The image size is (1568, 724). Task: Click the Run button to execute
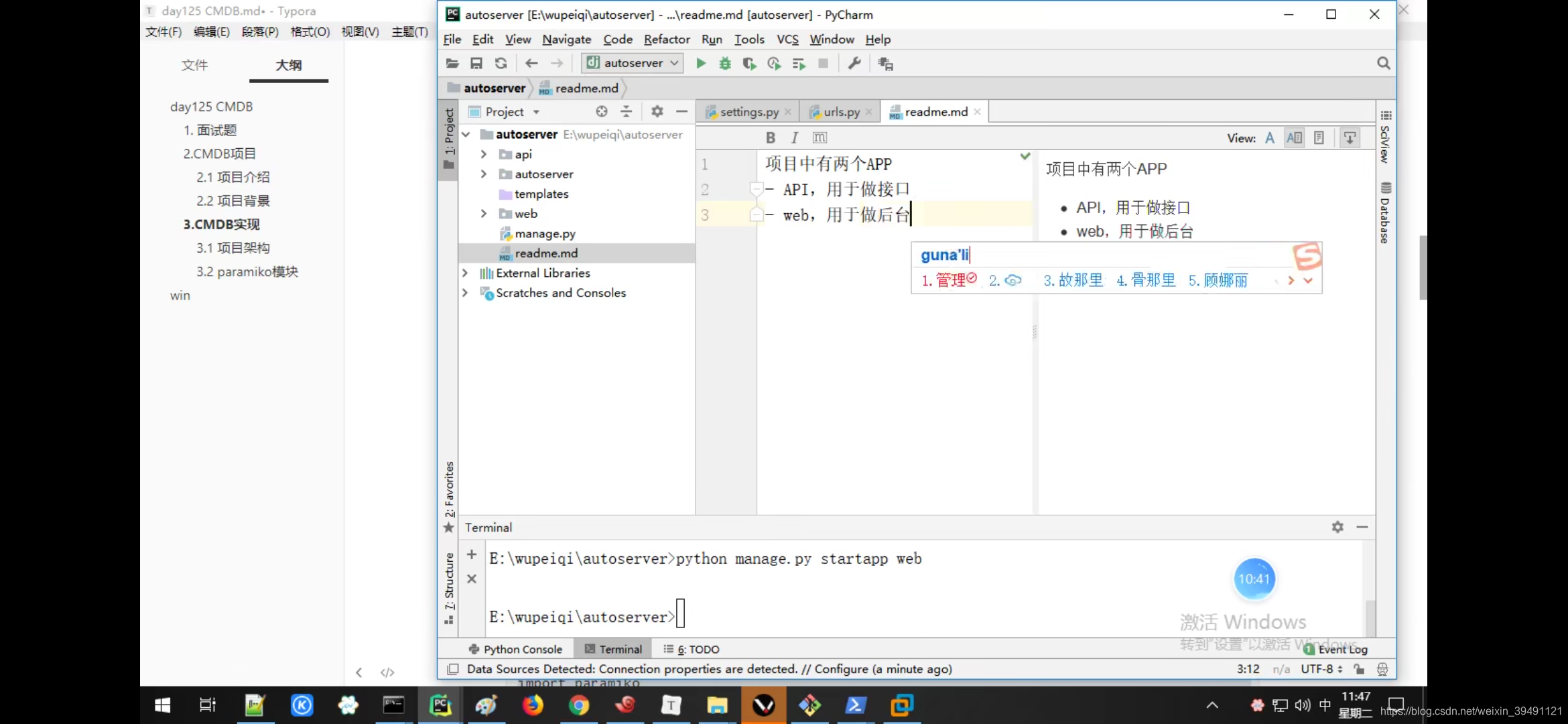700,63
